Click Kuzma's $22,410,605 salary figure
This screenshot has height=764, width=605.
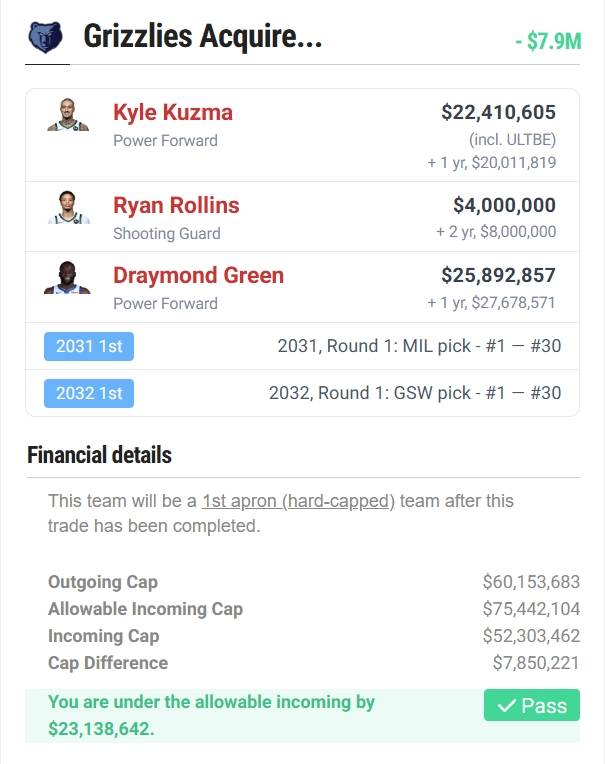pyautogui.click(x=498, y=112)
